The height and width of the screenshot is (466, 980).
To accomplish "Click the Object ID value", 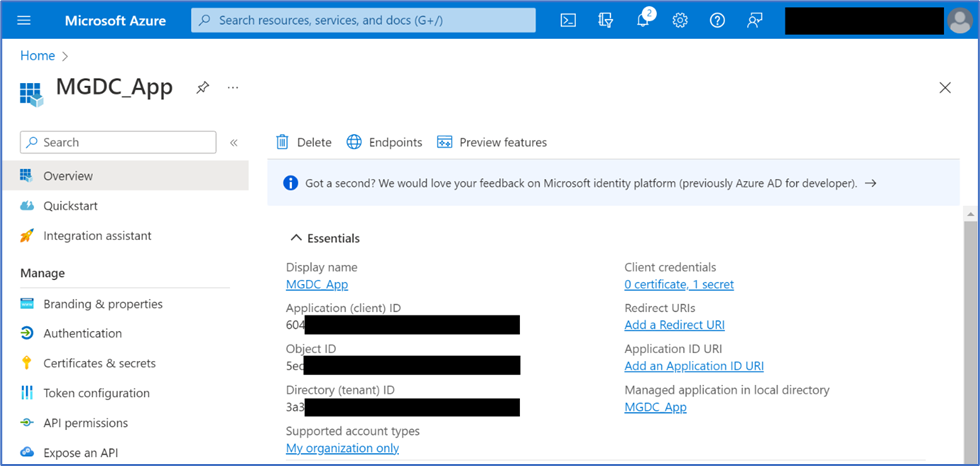I will coord(402,365).
